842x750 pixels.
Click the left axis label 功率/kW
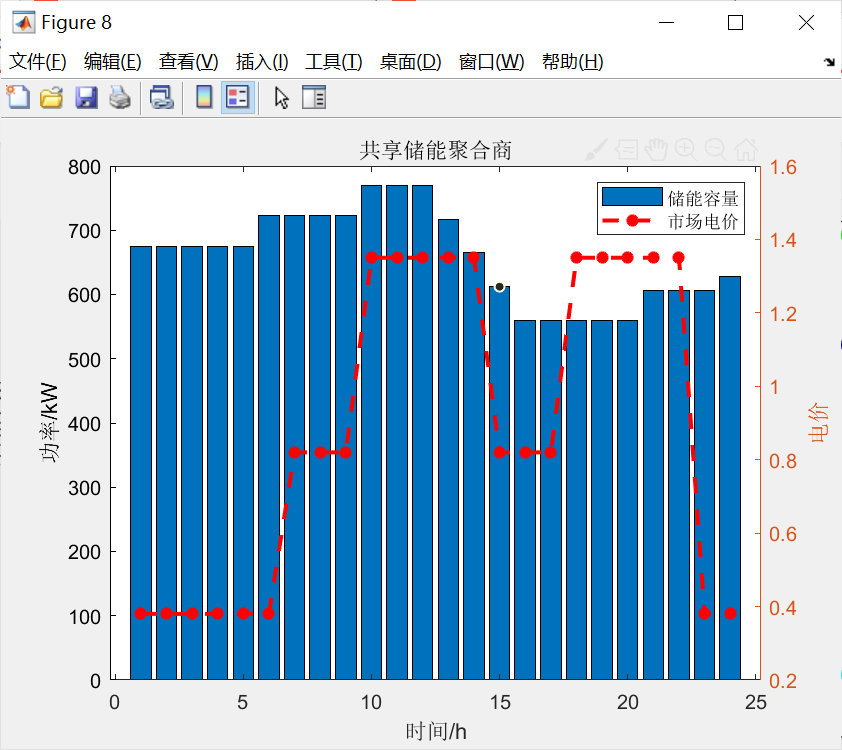click(49, 423)
